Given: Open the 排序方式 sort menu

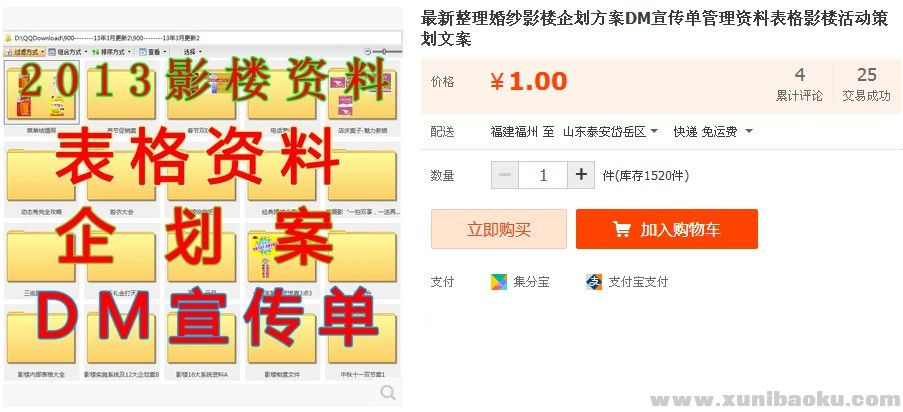Looking at the screenshot, I should [x=112, y=52].
